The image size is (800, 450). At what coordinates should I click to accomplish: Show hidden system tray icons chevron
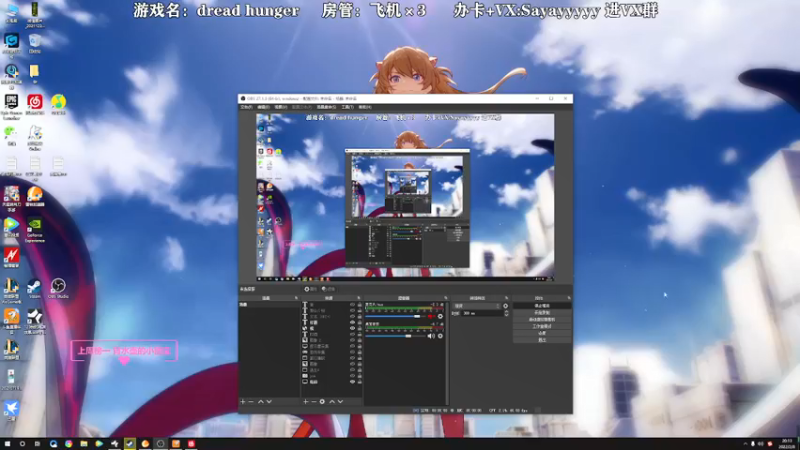(745, 444)
